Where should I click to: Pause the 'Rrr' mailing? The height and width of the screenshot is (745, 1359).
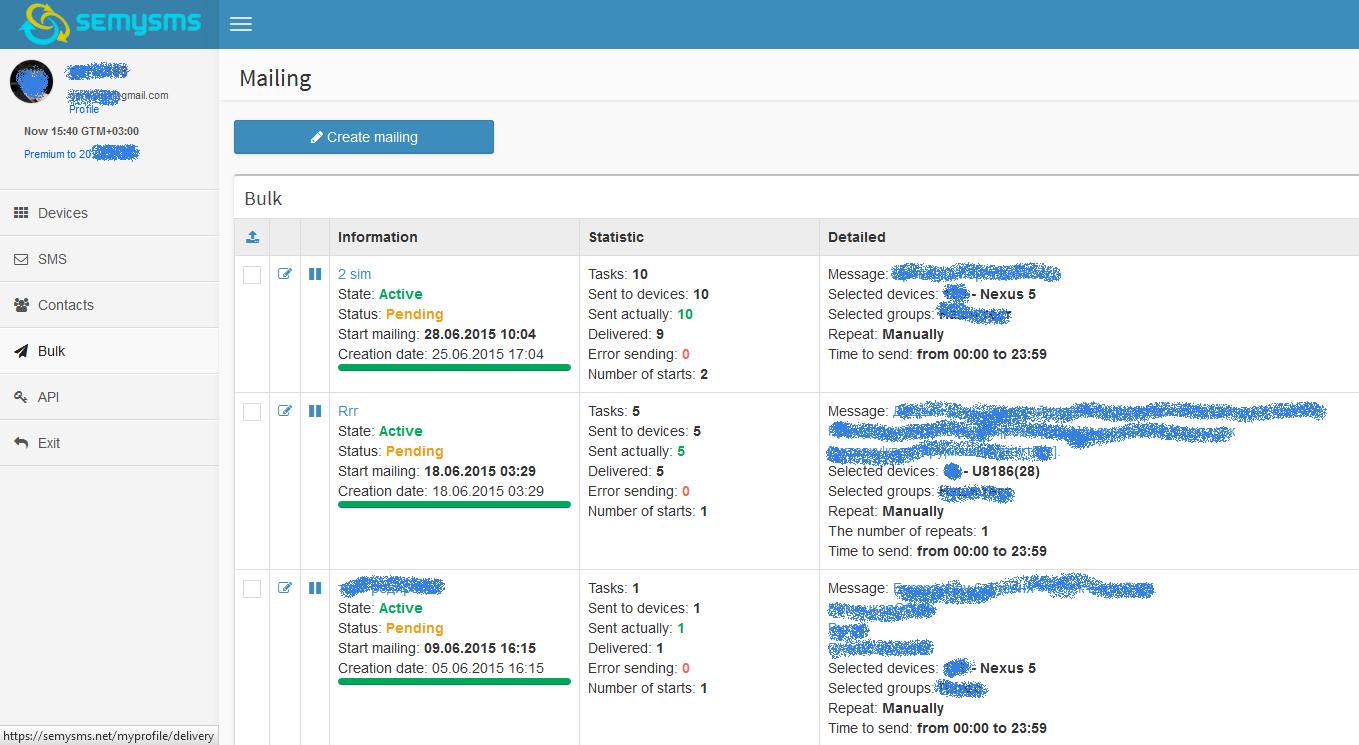(x=315, y=411)
